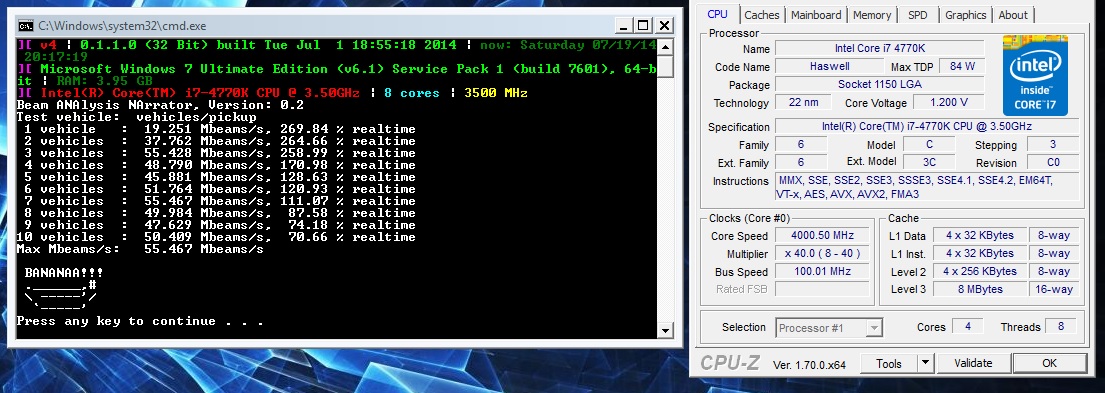Viewport: 1105px width, 393px height.
Task: Click the Specification field in CPU-Z
Action: pyautogui.click(x=927, y=127)
